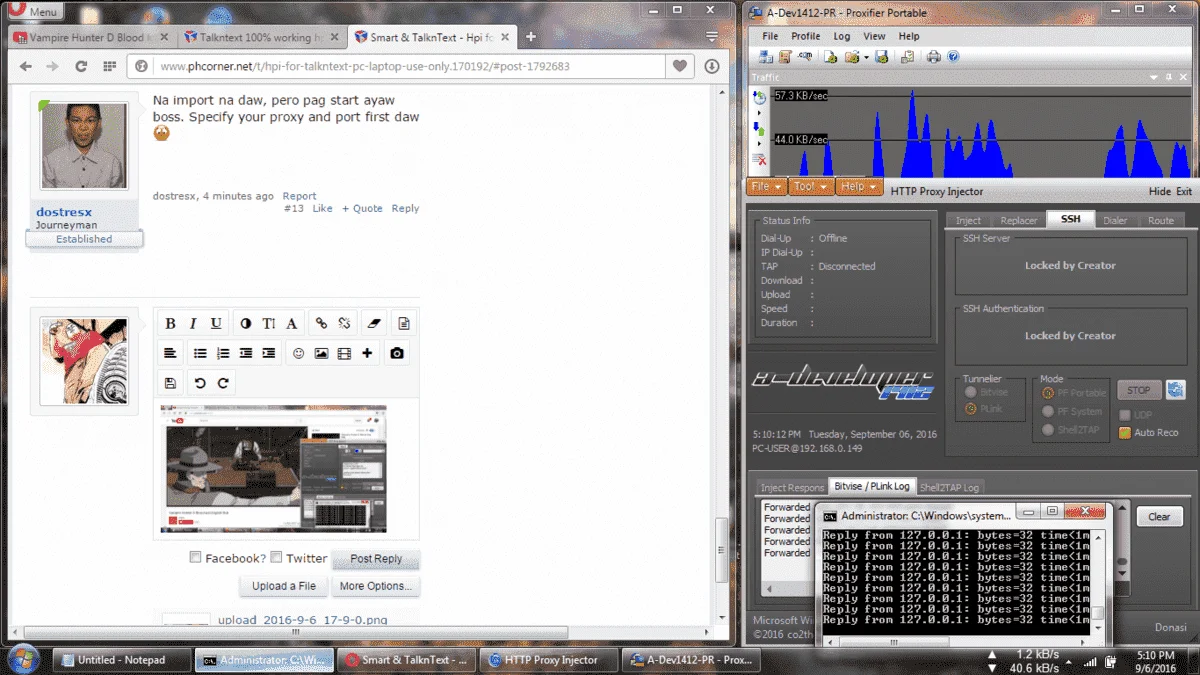Insert a numbered list
The width and height of the screenshot is (1200, 675).
(223, 353)
